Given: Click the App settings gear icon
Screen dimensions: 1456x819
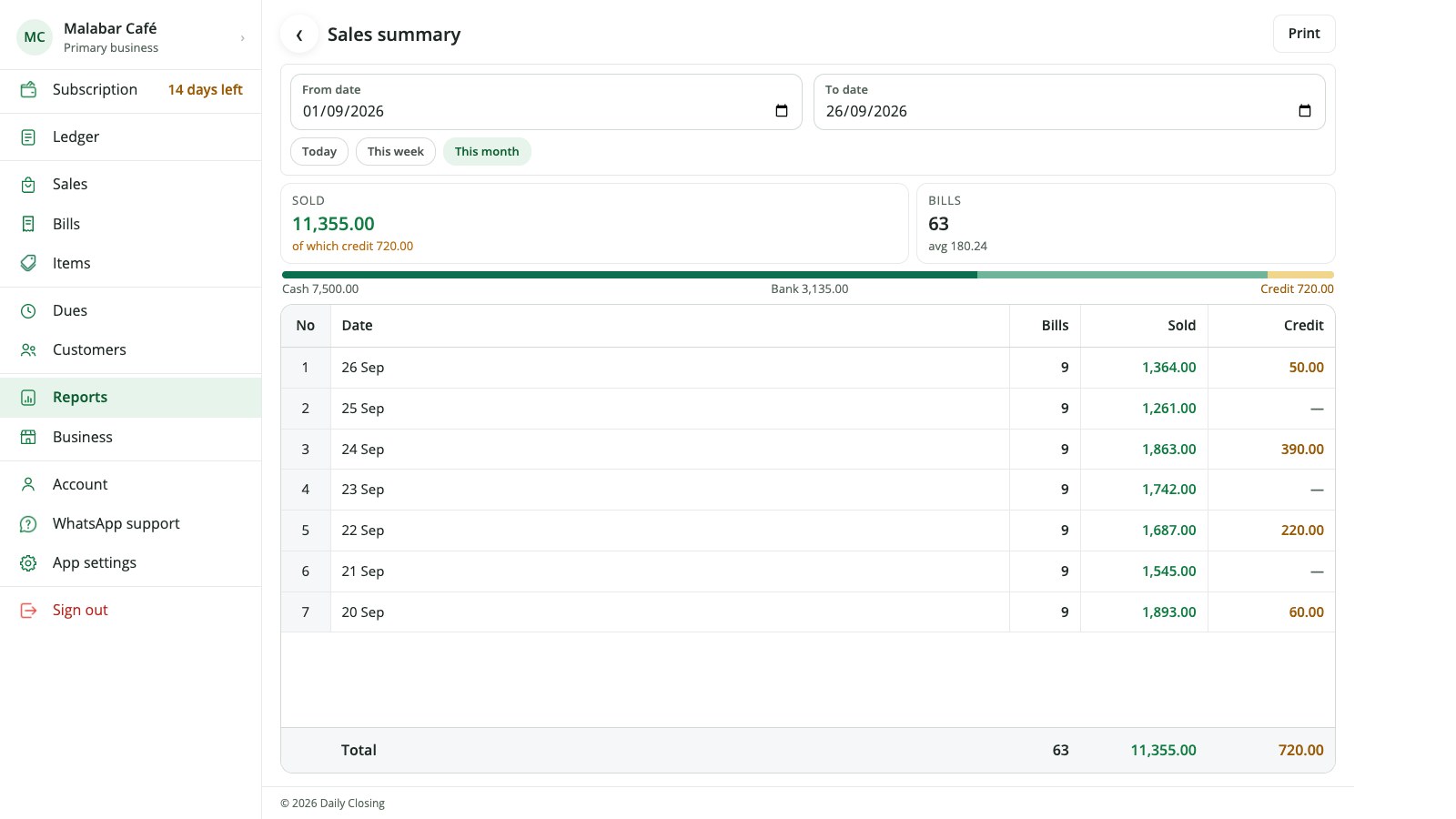Looking at the screenshot, I should [x=28, y=563].
